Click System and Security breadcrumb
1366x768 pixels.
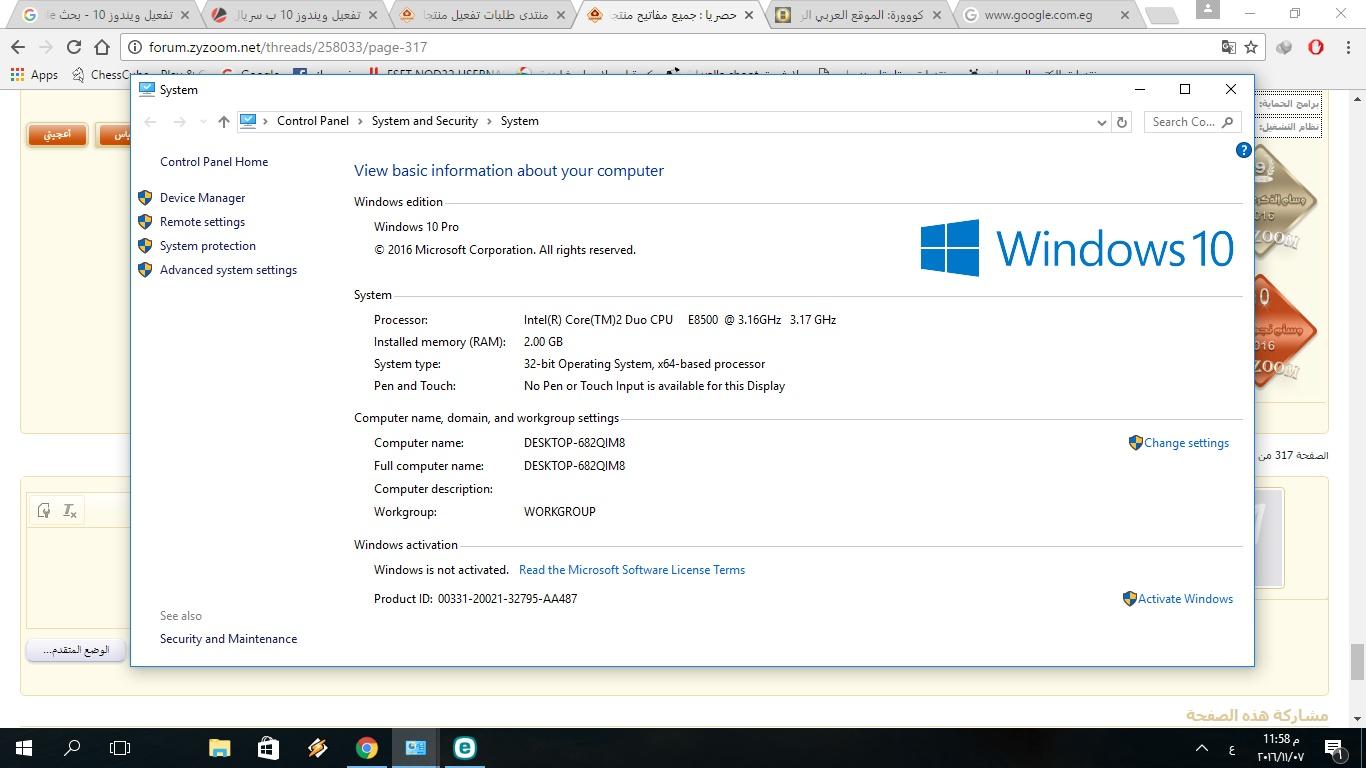click(425, 121)
